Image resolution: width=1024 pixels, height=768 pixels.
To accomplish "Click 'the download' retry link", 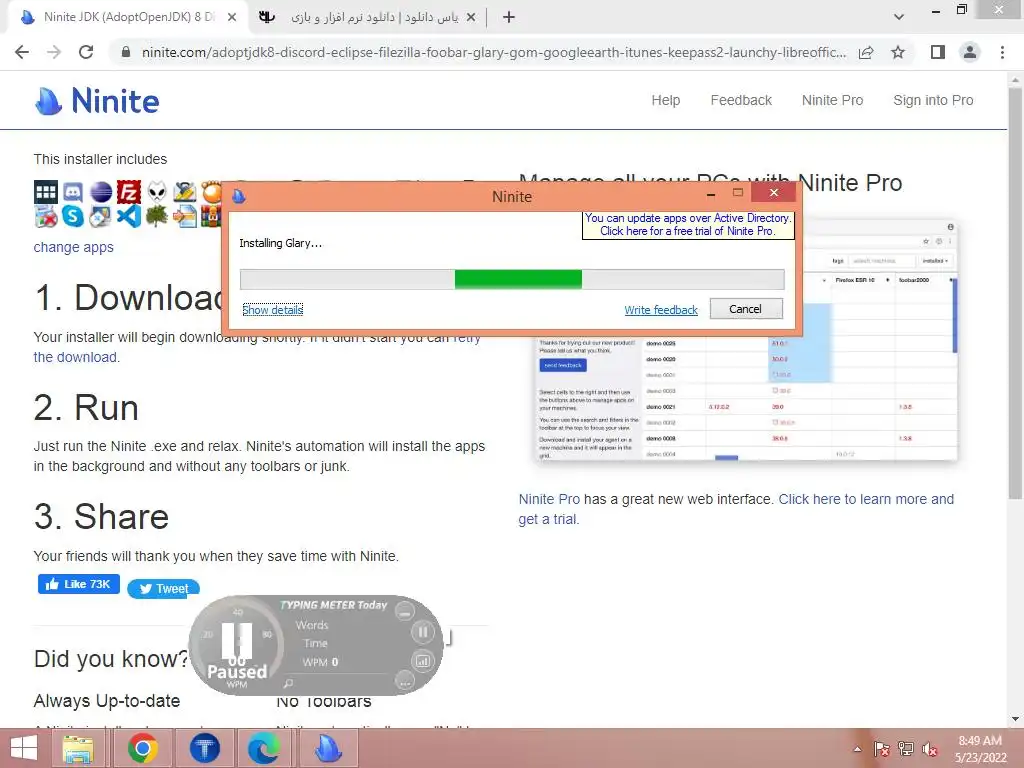I will click(x=75, y=357).
